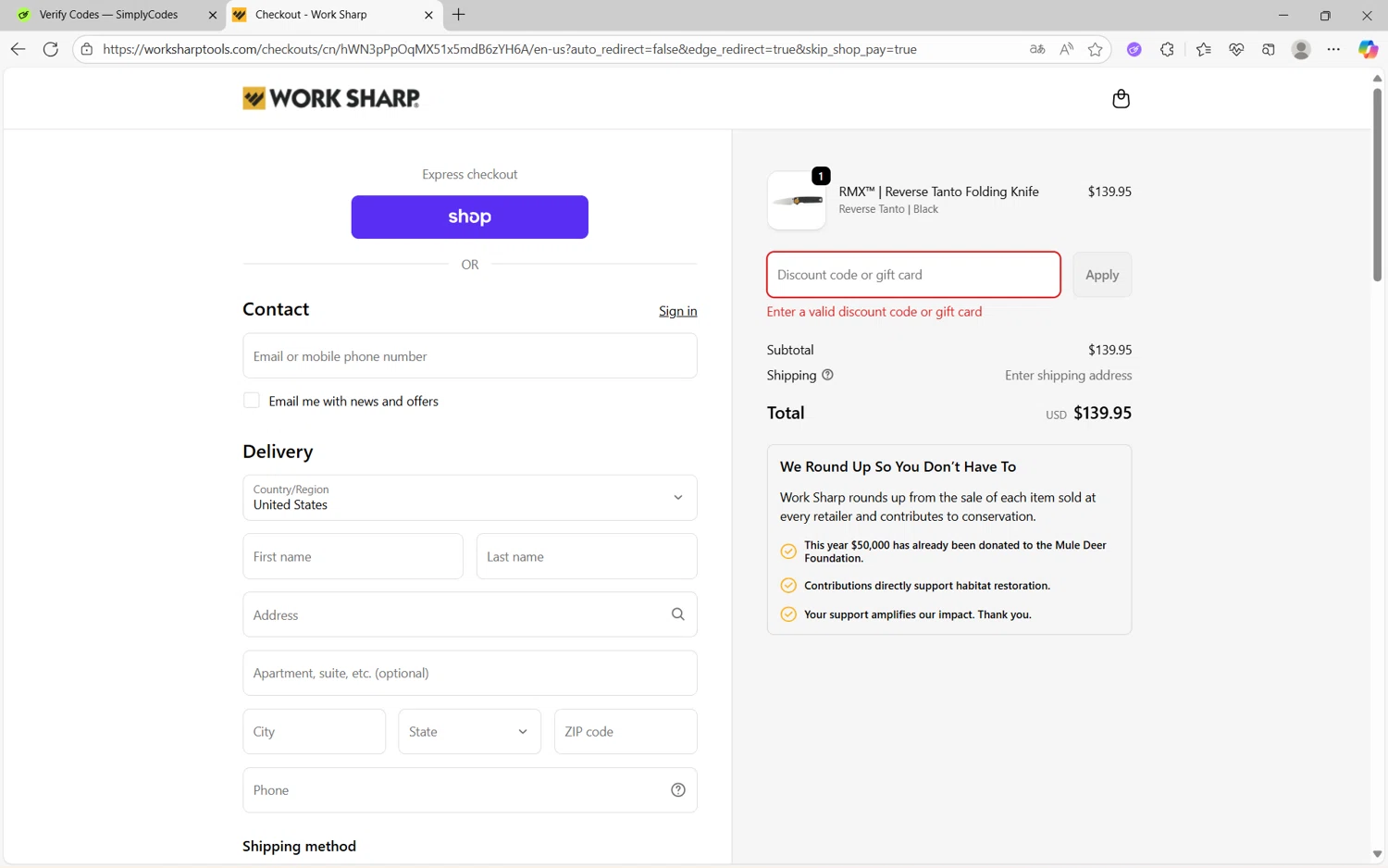Open the browser profile avatar
Screen dimensions: 1388x868
pos(1301,49)
